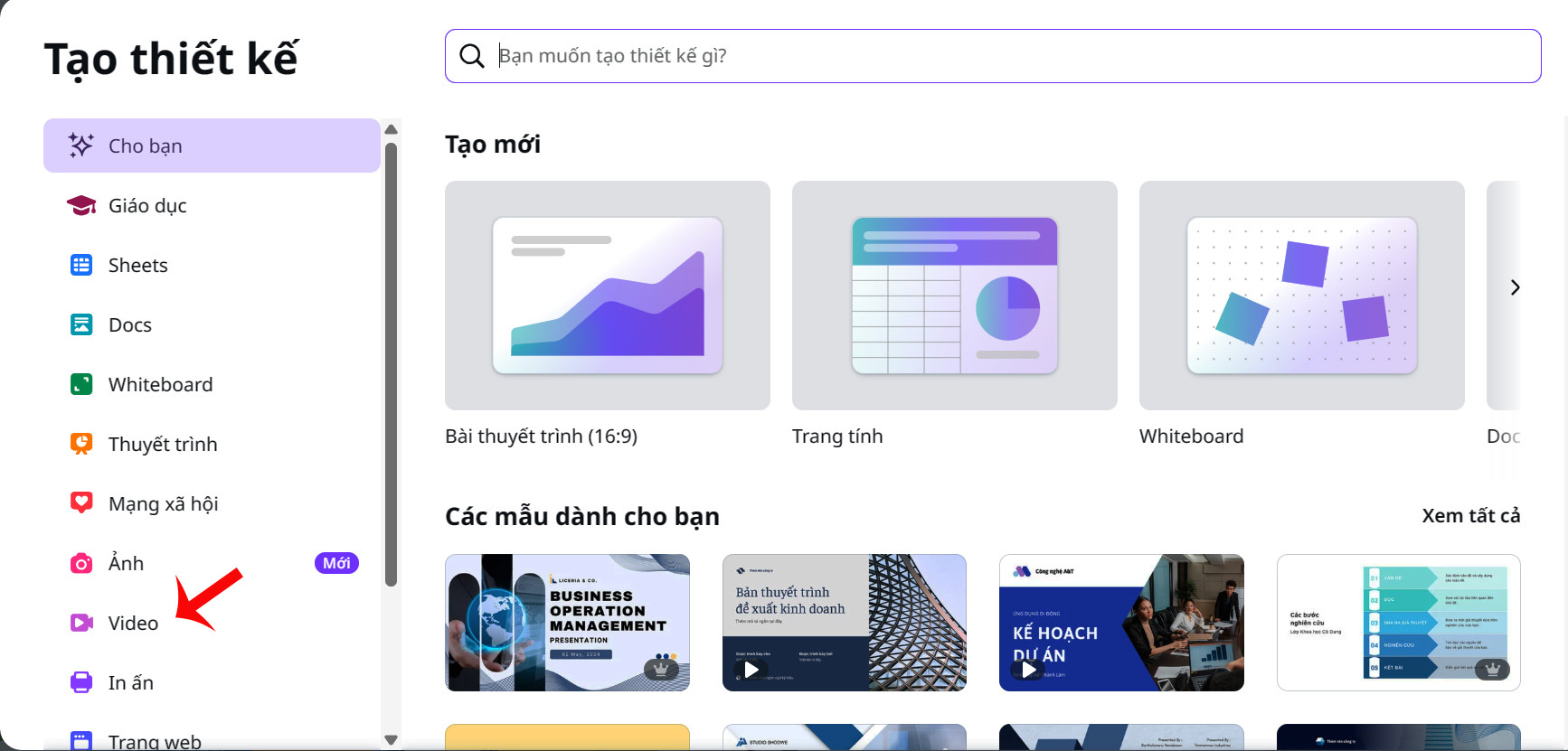Select Mạng xã hội in the sidebar
1568x751 pixels.
click(x=212, y=503)
